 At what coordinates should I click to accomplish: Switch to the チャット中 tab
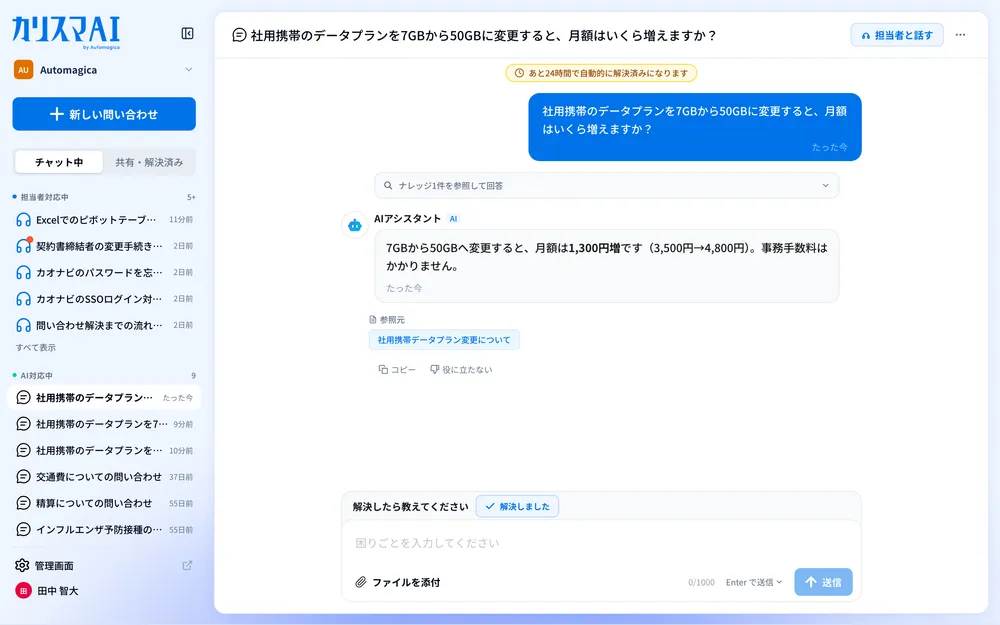[59, 162]
